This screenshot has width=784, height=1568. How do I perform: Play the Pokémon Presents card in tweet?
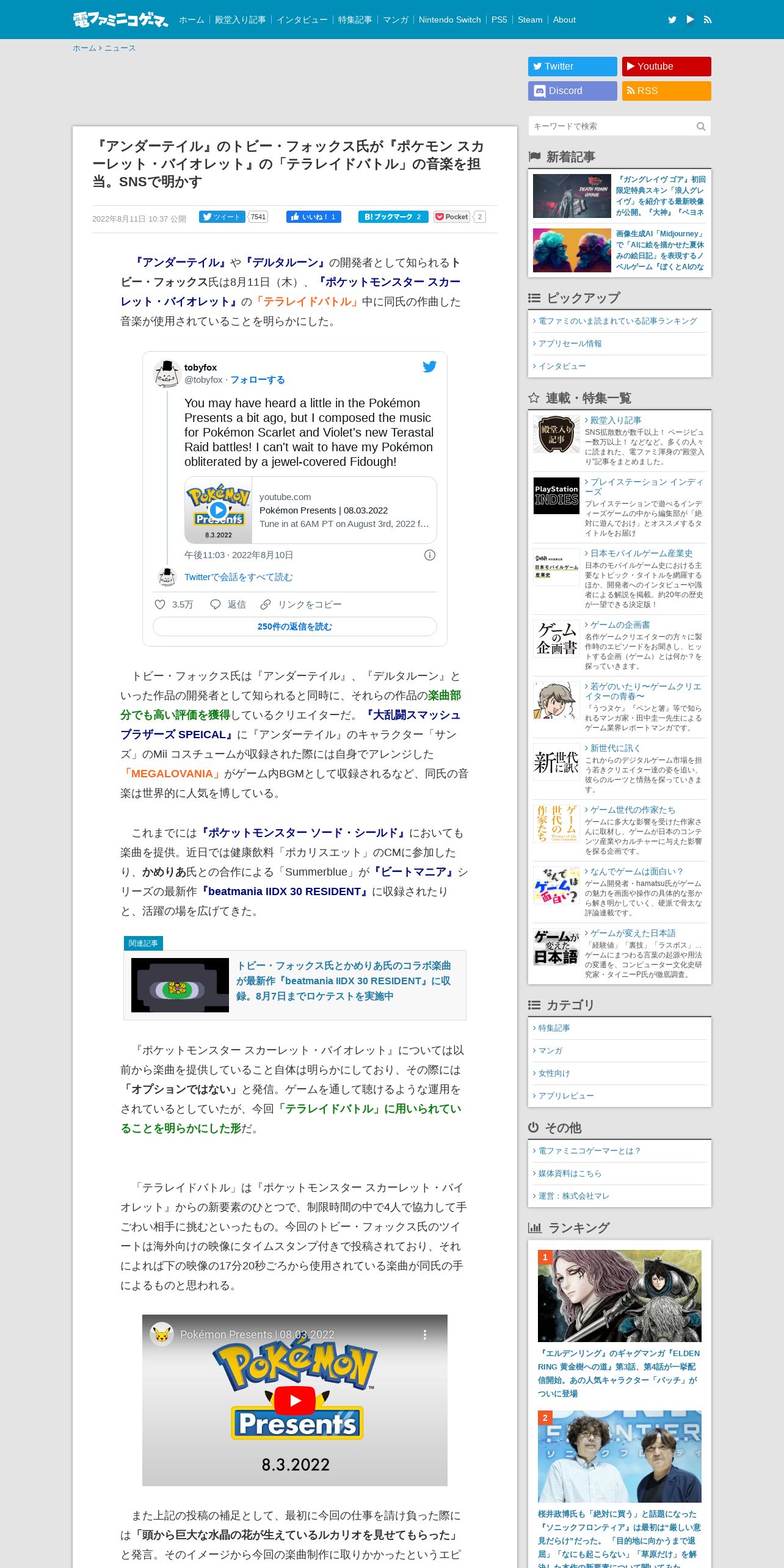[218, 510]
